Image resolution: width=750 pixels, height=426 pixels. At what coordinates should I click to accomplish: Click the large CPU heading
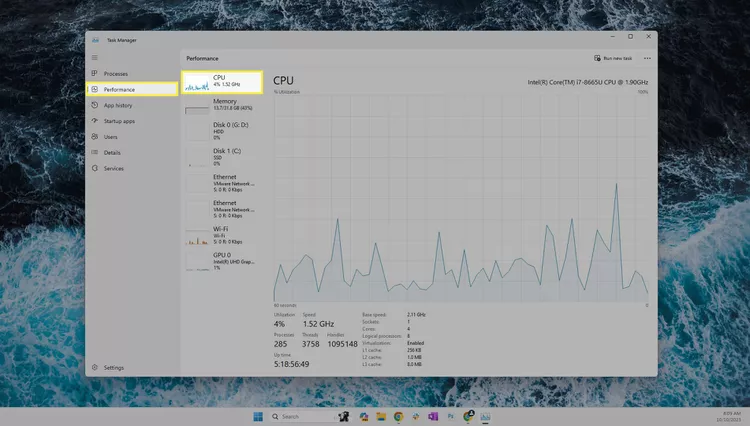click(283, 80)
